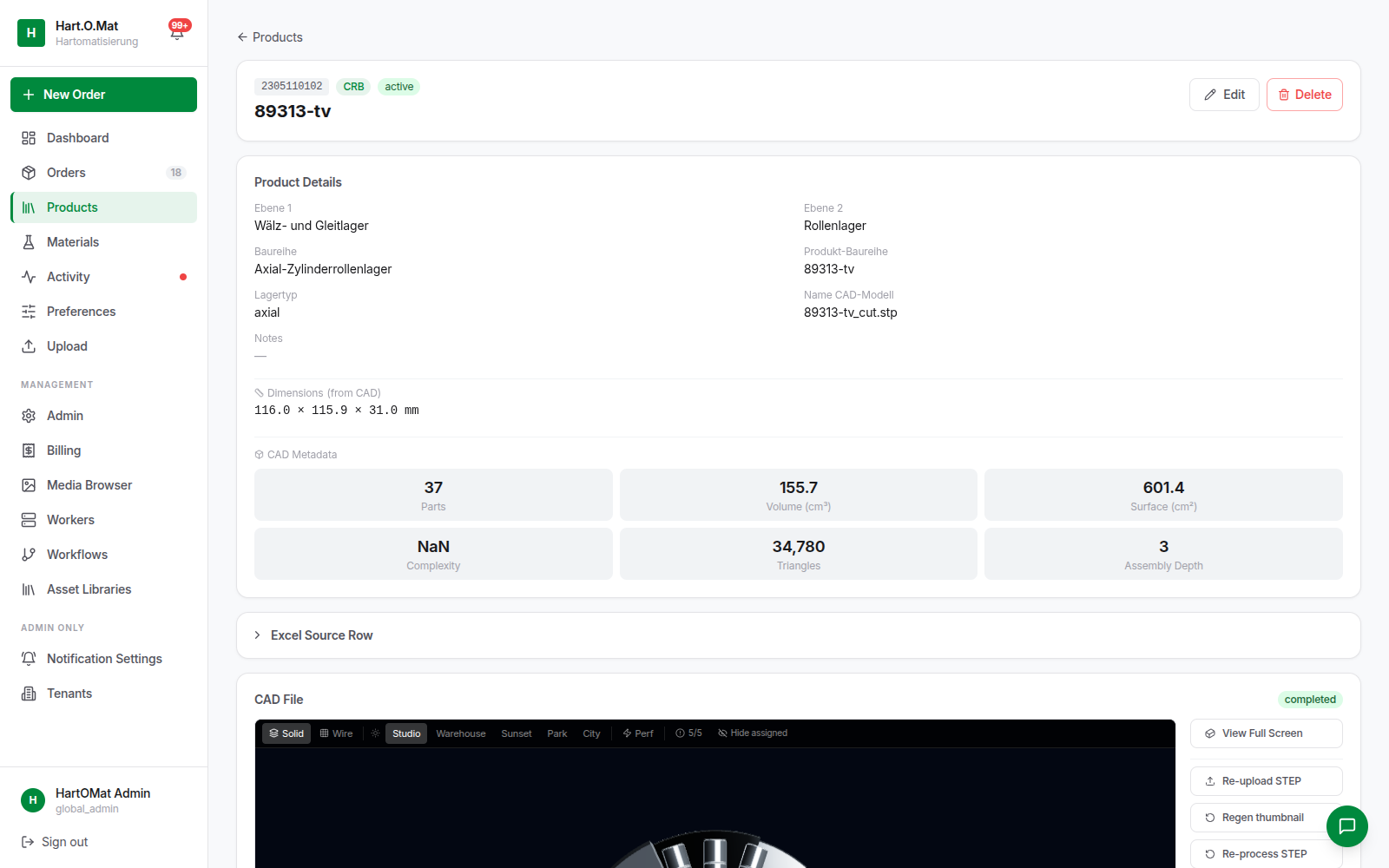
Task: Click the Parts count card showing 37
Action: [x=433, y=495]
